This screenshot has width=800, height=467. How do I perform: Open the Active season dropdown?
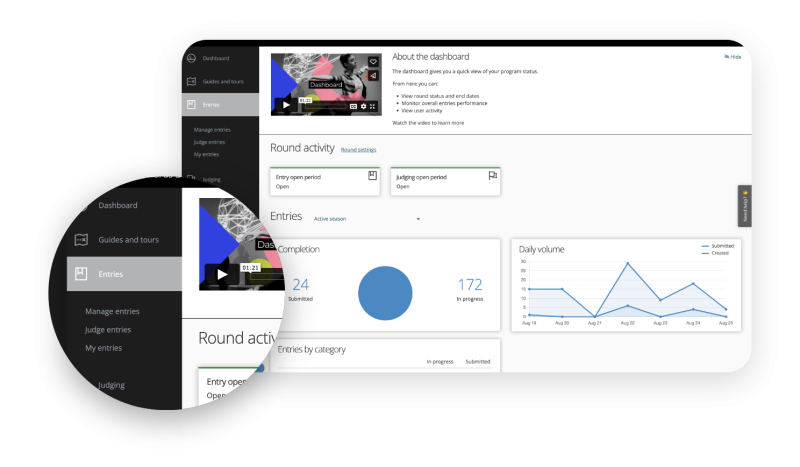(x=418, y=218)
